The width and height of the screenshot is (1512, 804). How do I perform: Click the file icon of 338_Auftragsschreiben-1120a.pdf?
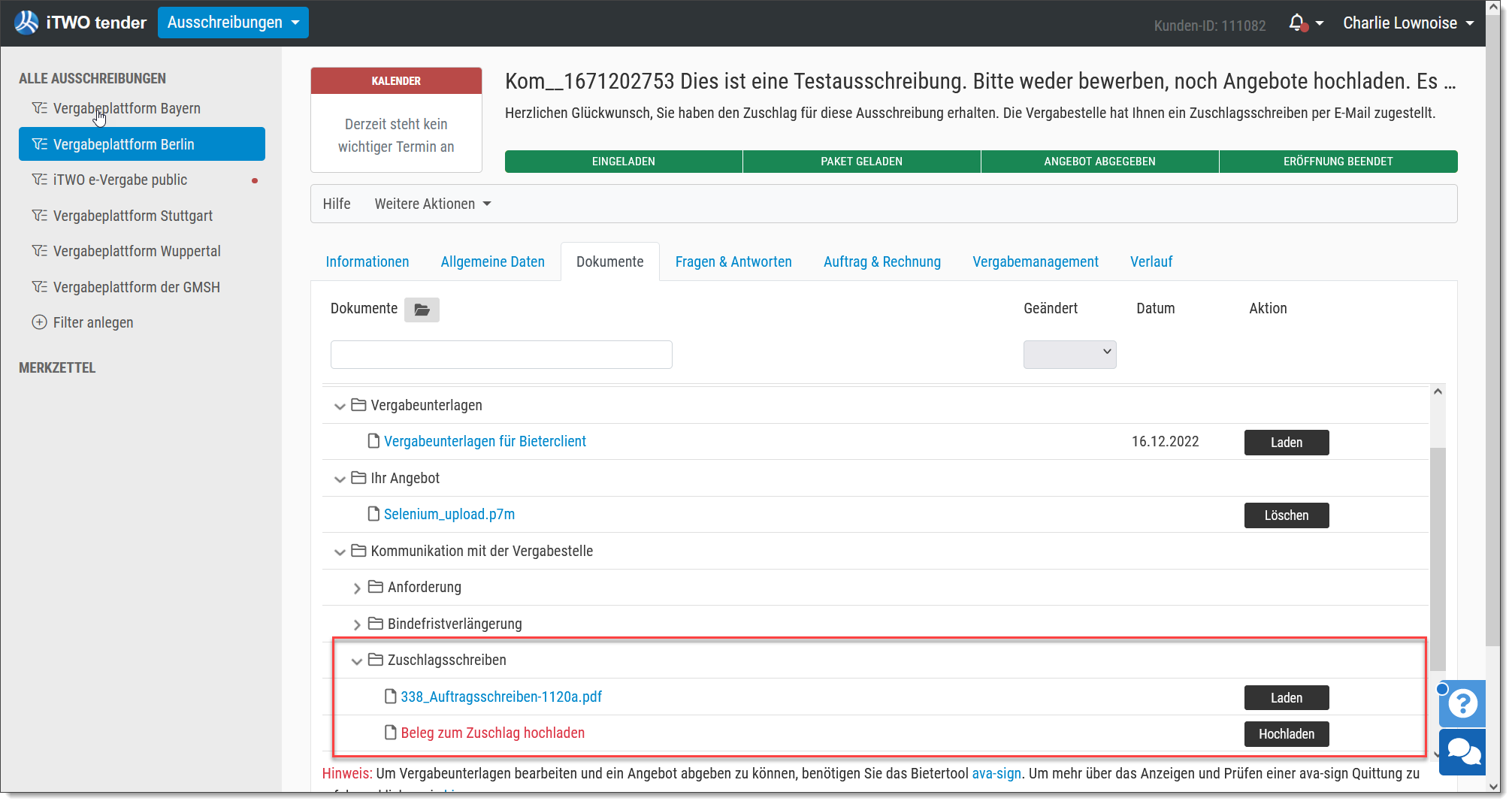[391, 697]
